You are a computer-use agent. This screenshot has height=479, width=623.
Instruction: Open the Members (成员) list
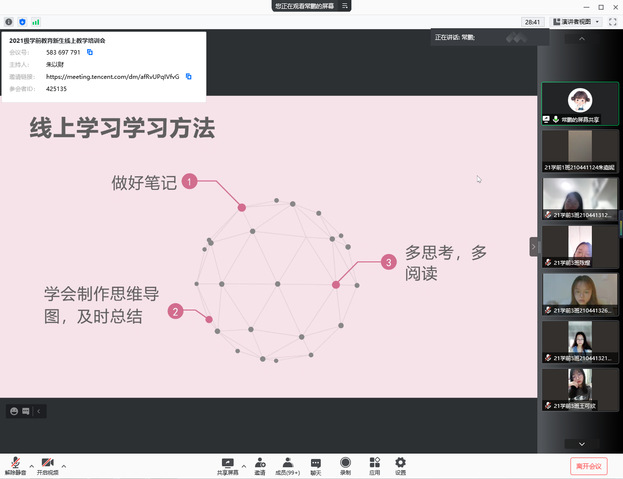coord(288,464)
